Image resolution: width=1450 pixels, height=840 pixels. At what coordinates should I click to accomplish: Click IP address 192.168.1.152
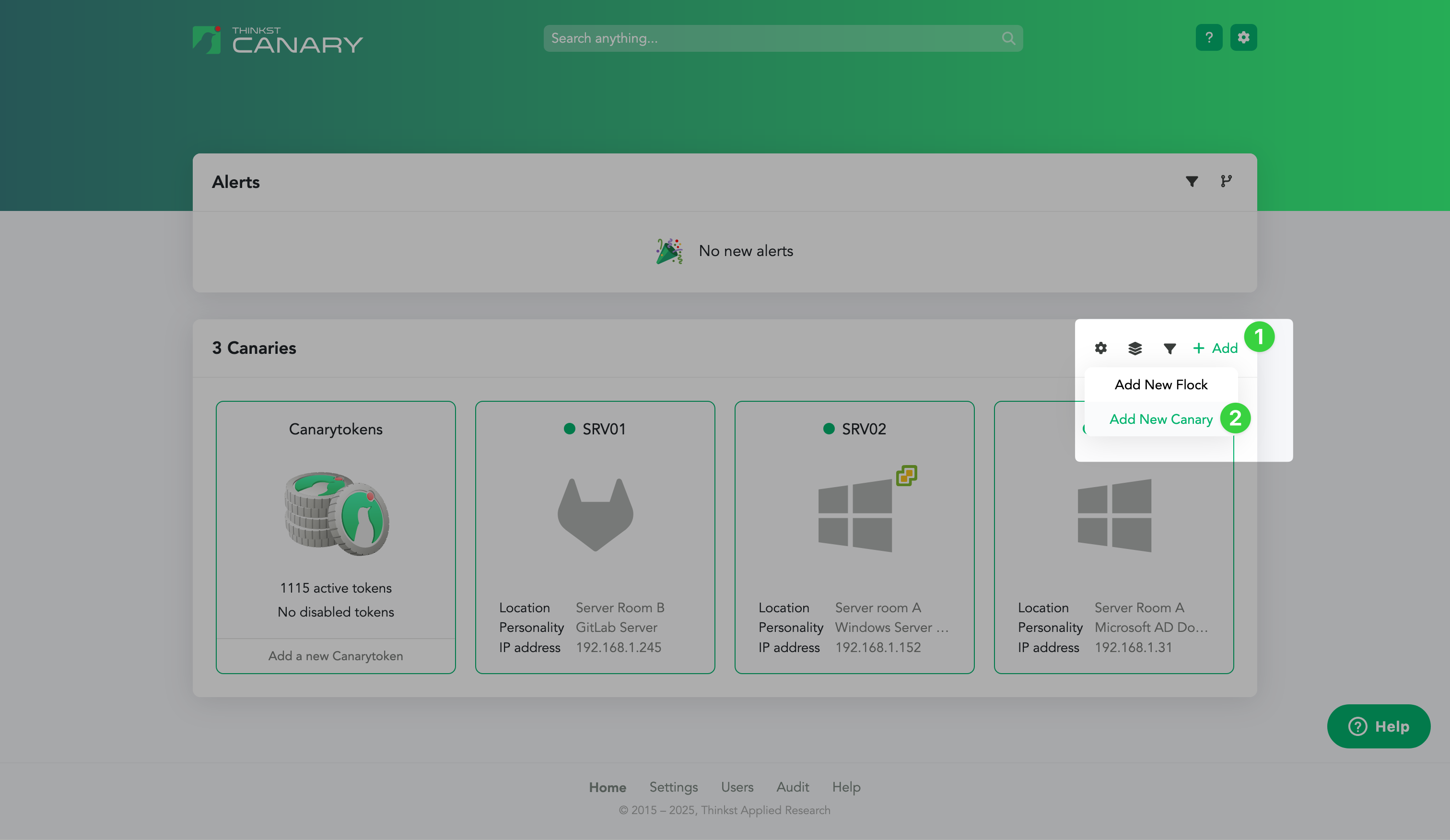click(877, 647)
